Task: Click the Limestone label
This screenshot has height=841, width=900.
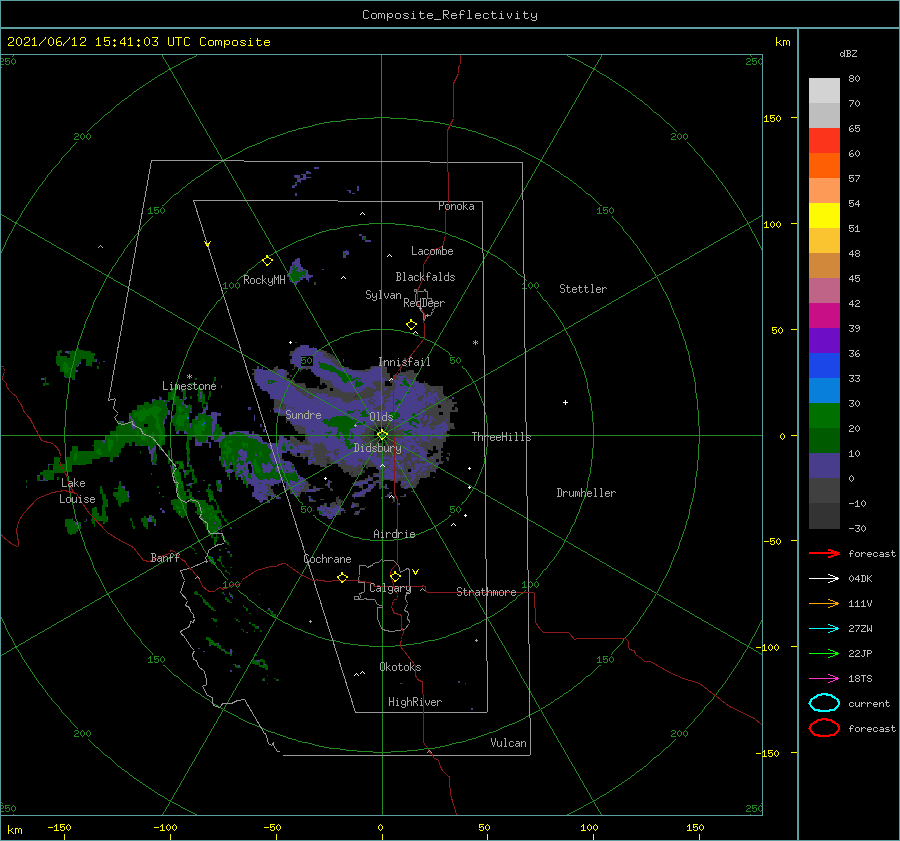Action: pyautogui.click(x=189, y=386)
